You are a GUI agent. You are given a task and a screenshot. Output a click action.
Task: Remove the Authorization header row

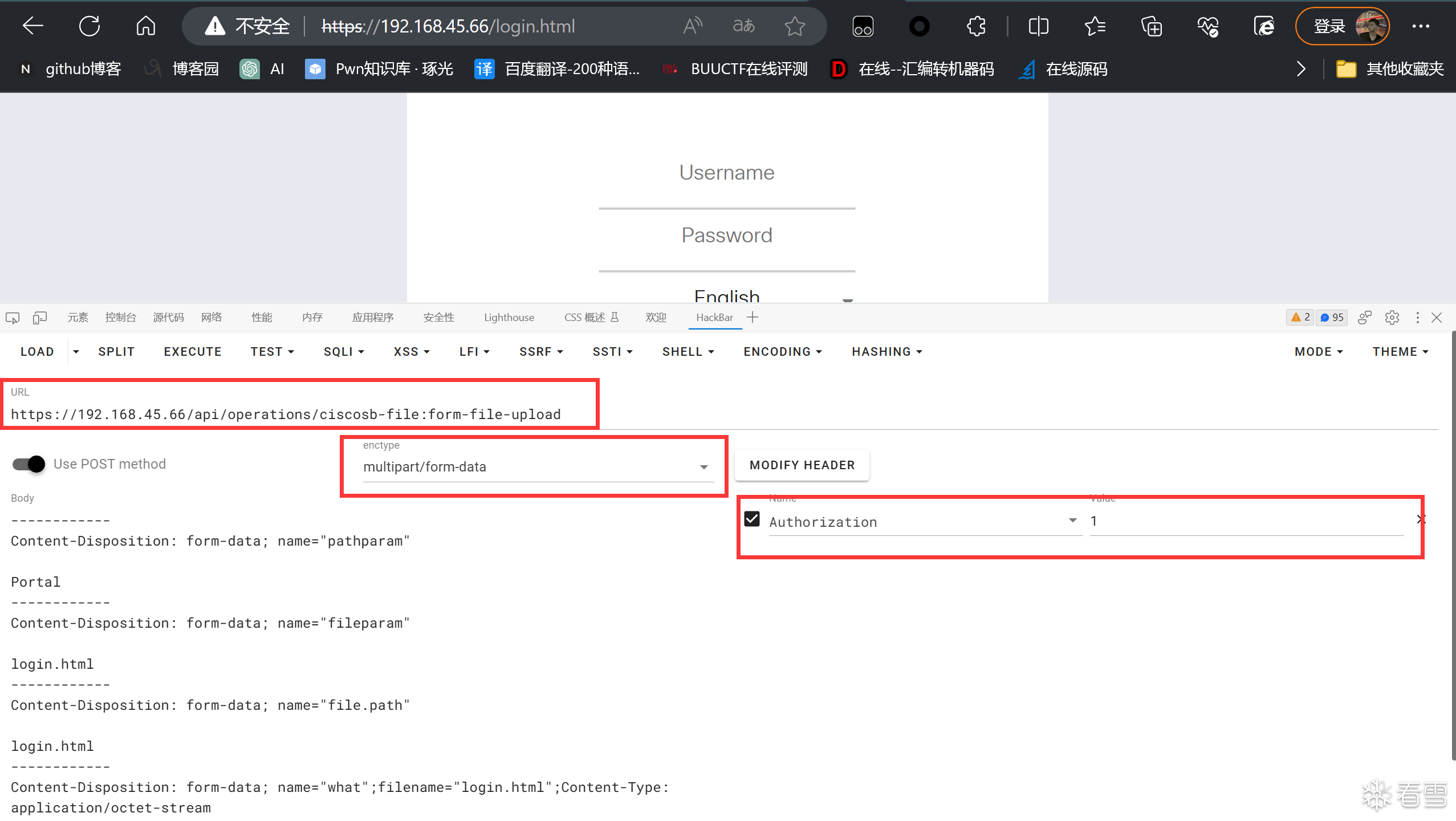click(1421, 519)
